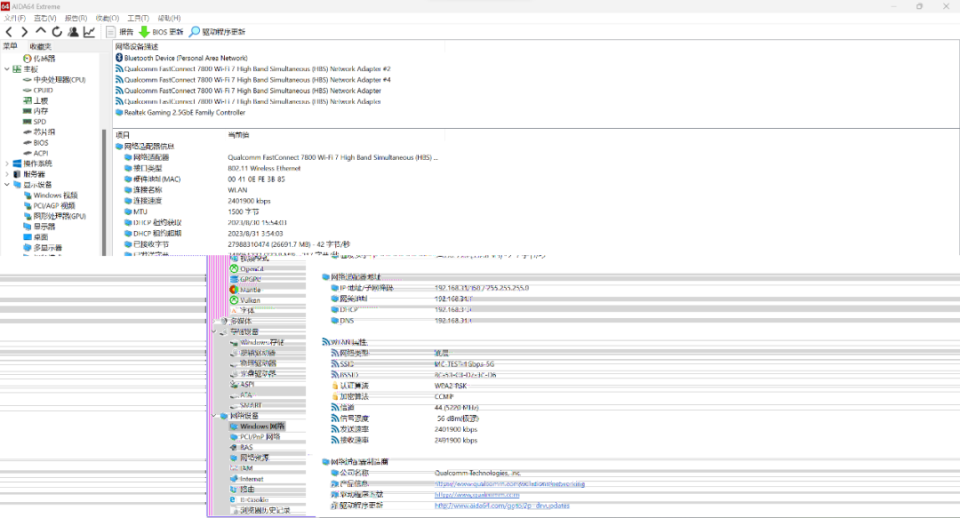Screen dimensions: 960x518
Task: Click the left tree vertical scrollbar
Action: click(x=104, y=191)
